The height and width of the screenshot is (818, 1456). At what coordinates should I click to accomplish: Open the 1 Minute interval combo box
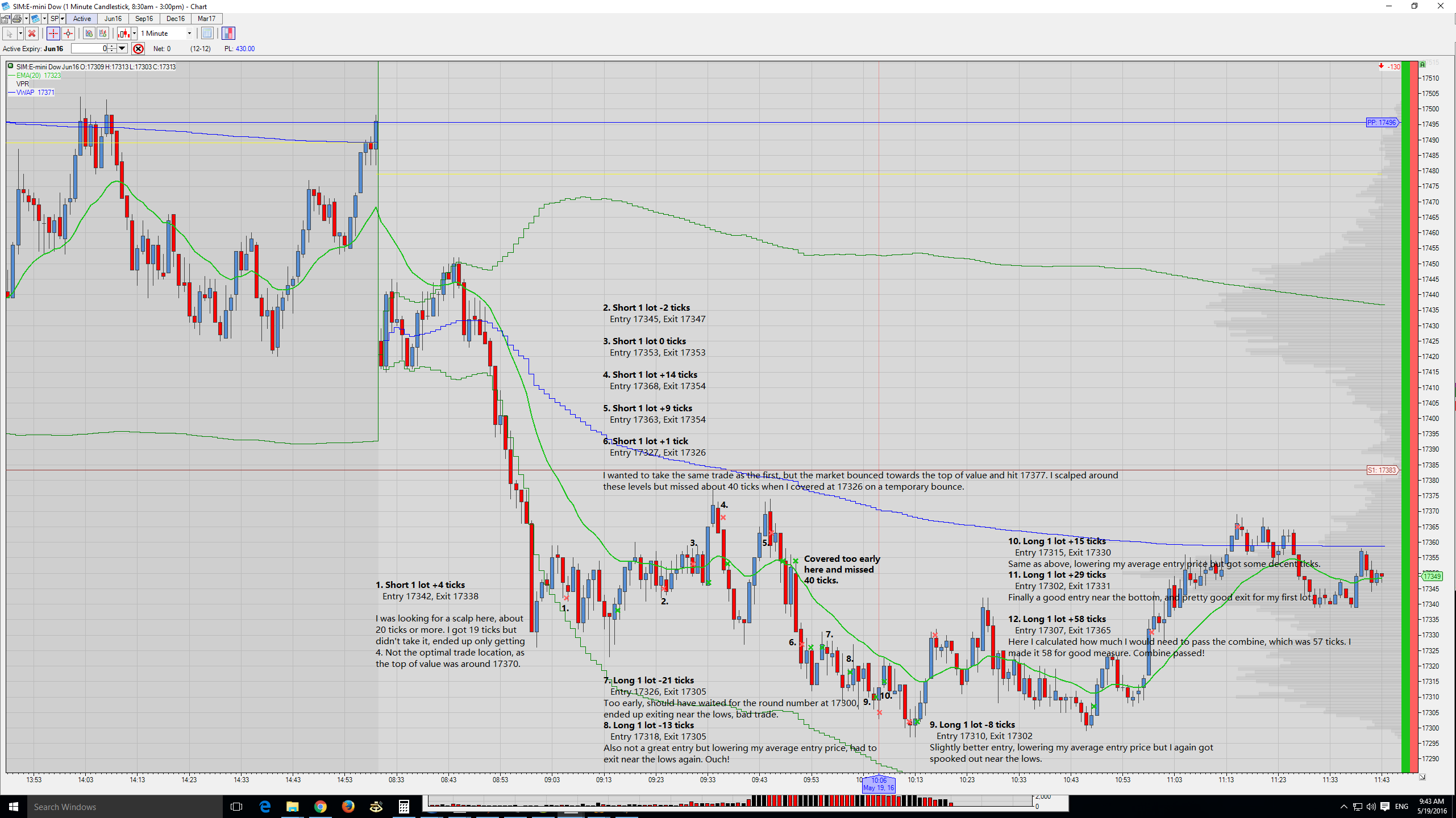coord(165,34)
